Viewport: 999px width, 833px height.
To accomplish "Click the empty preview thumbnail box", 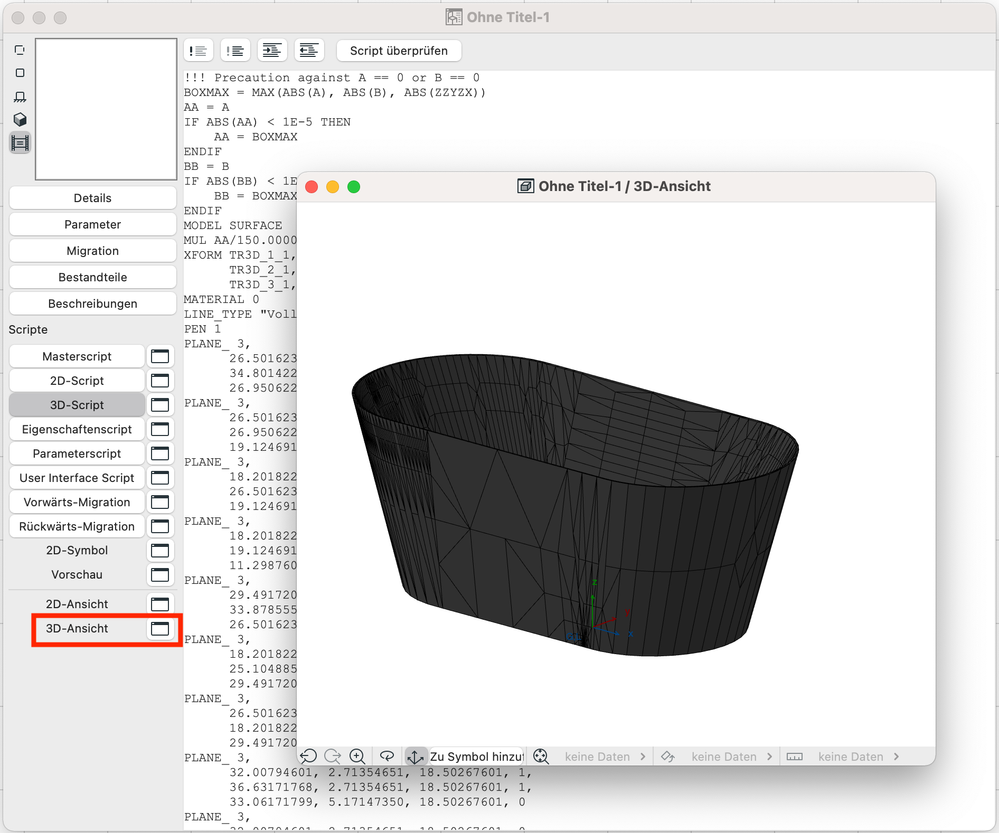I will (x=92, y=109).
